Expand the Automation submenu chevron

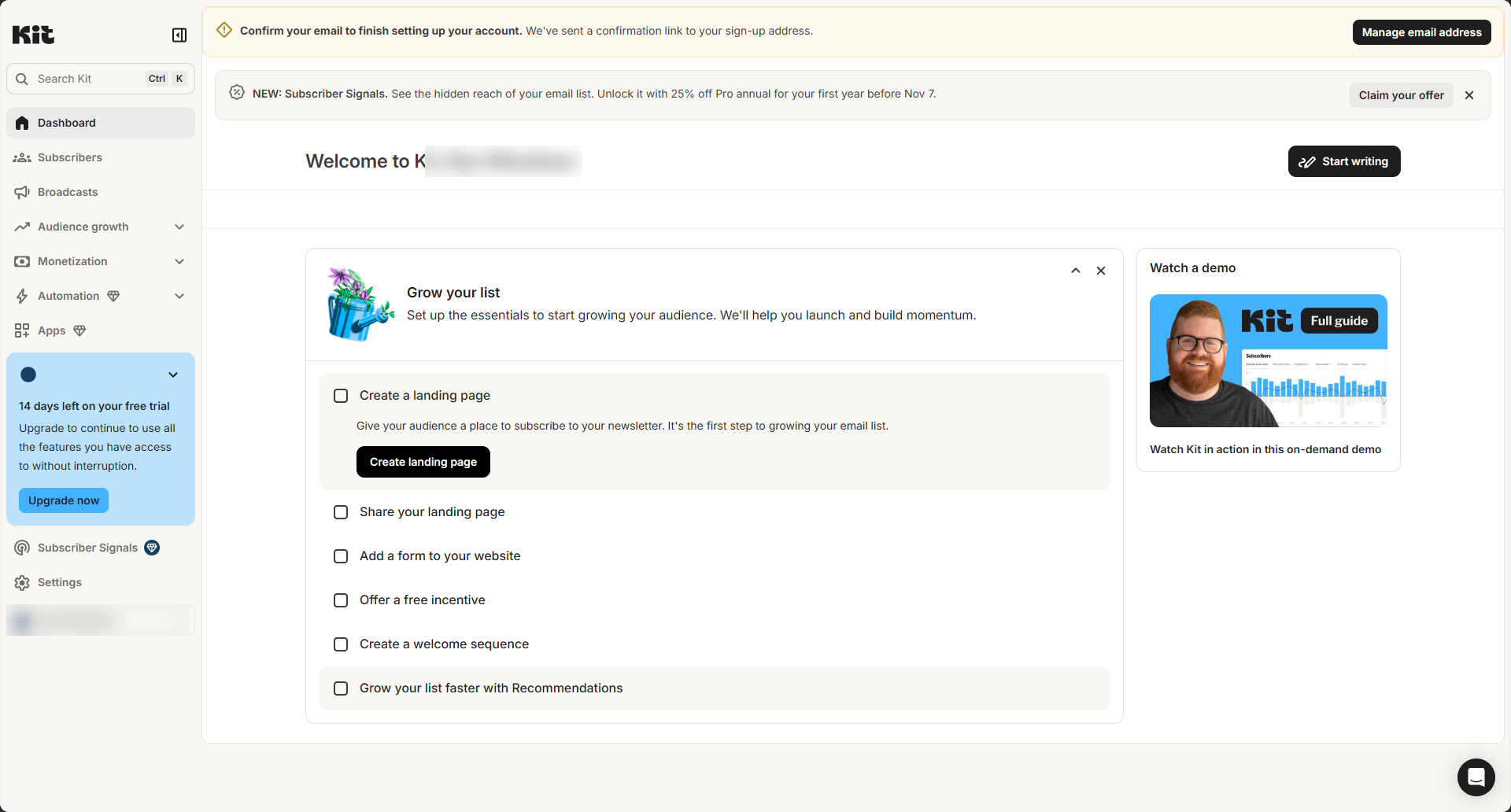[179, 296]
